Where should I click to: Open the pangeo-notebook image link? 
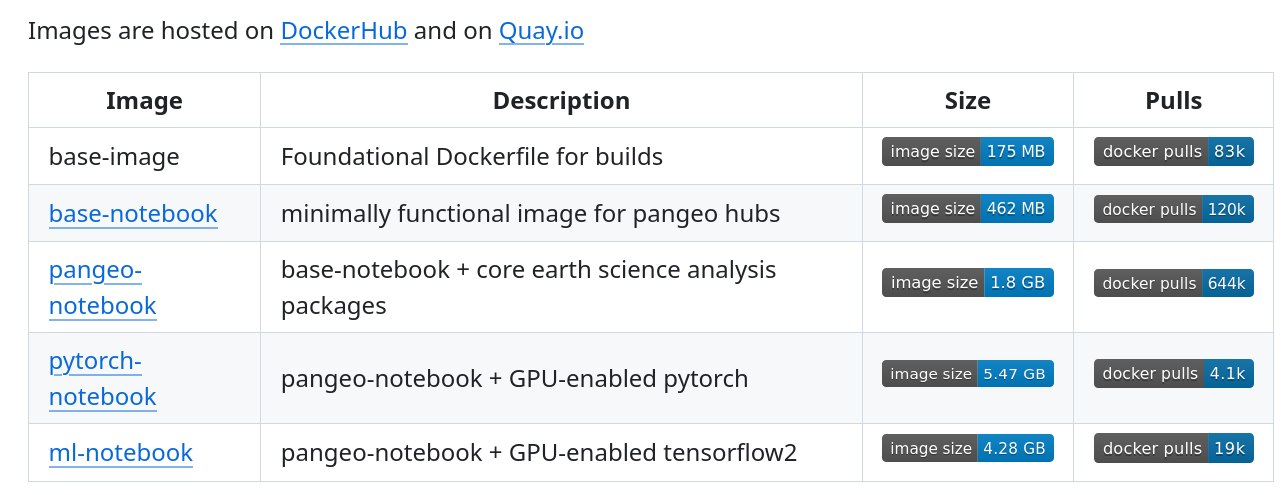click(x=102, y=288)
